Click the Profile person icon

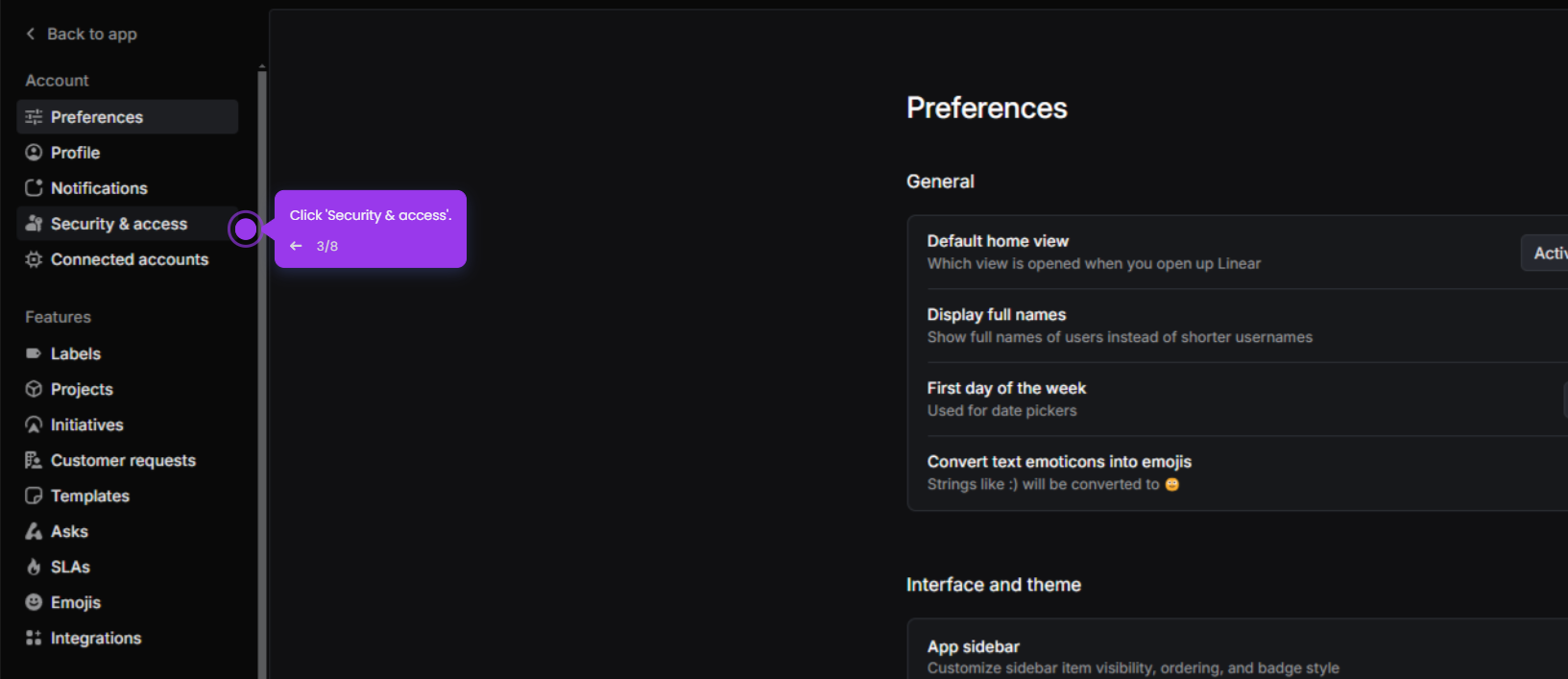point(34,153)
